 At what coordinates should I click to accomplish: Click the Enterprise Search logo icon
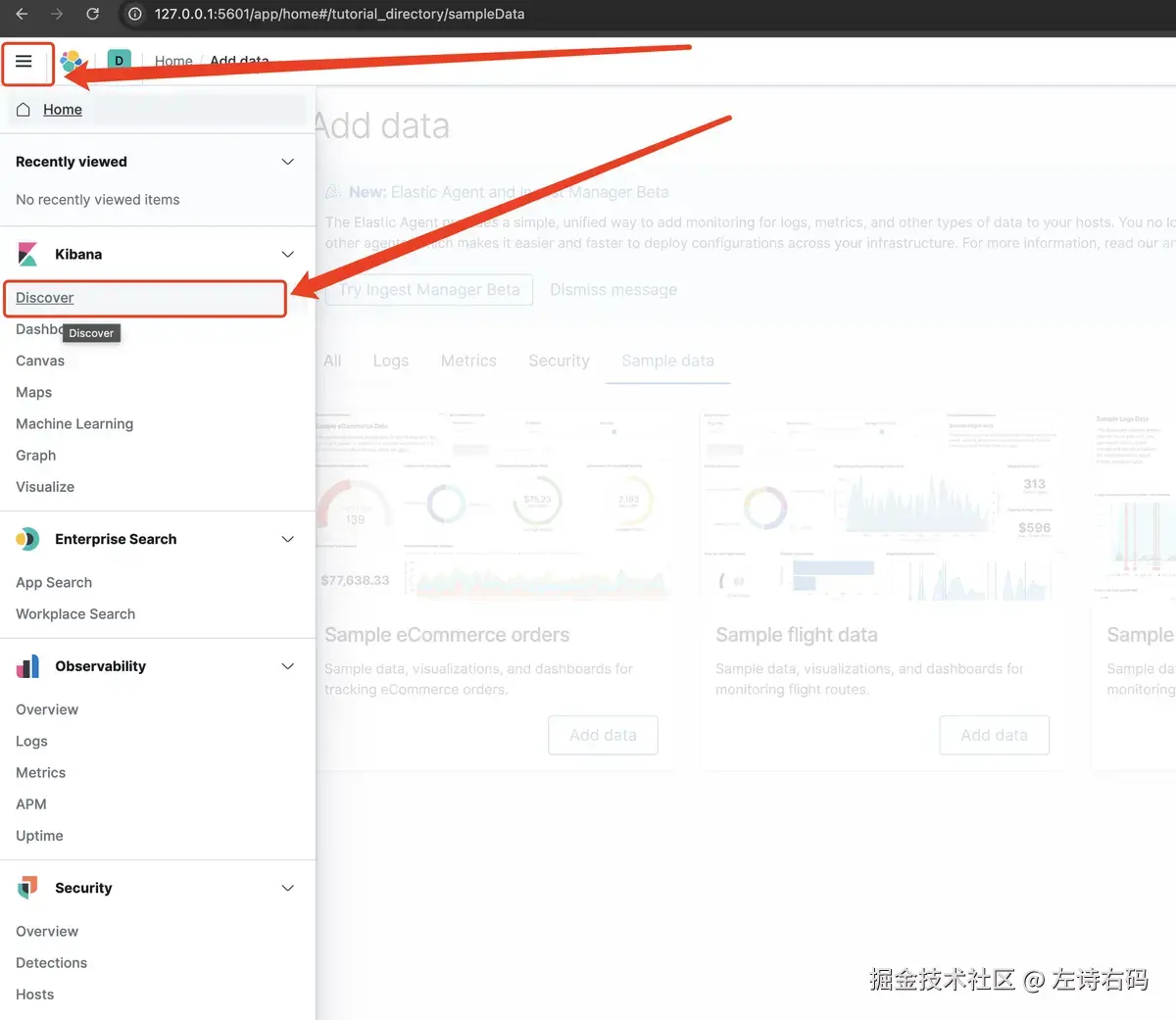[27, 539]
